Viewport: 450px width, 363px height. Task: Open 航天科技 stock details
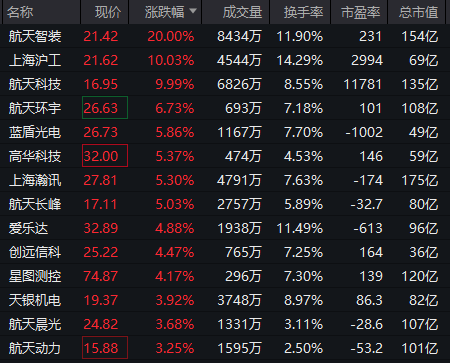(35, 84)
